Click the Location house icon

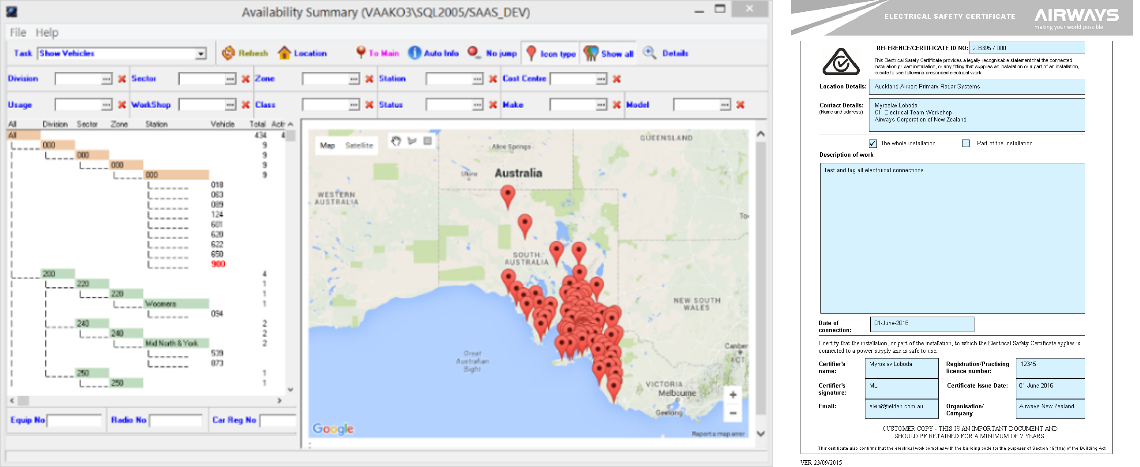point(284,53)
